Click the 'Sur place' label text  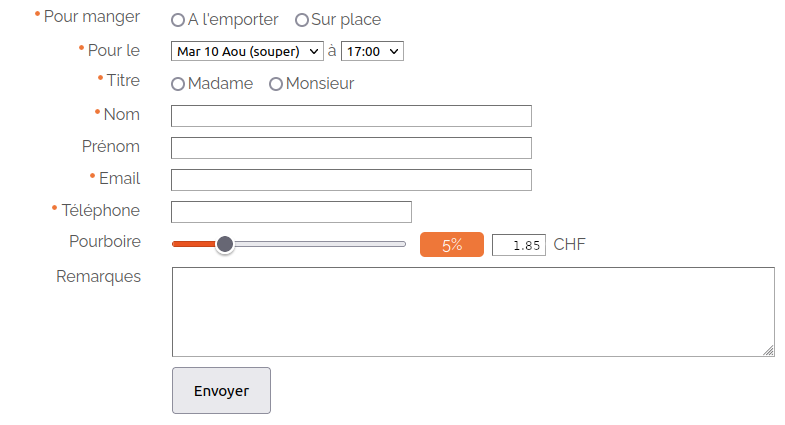click(346, 20)
